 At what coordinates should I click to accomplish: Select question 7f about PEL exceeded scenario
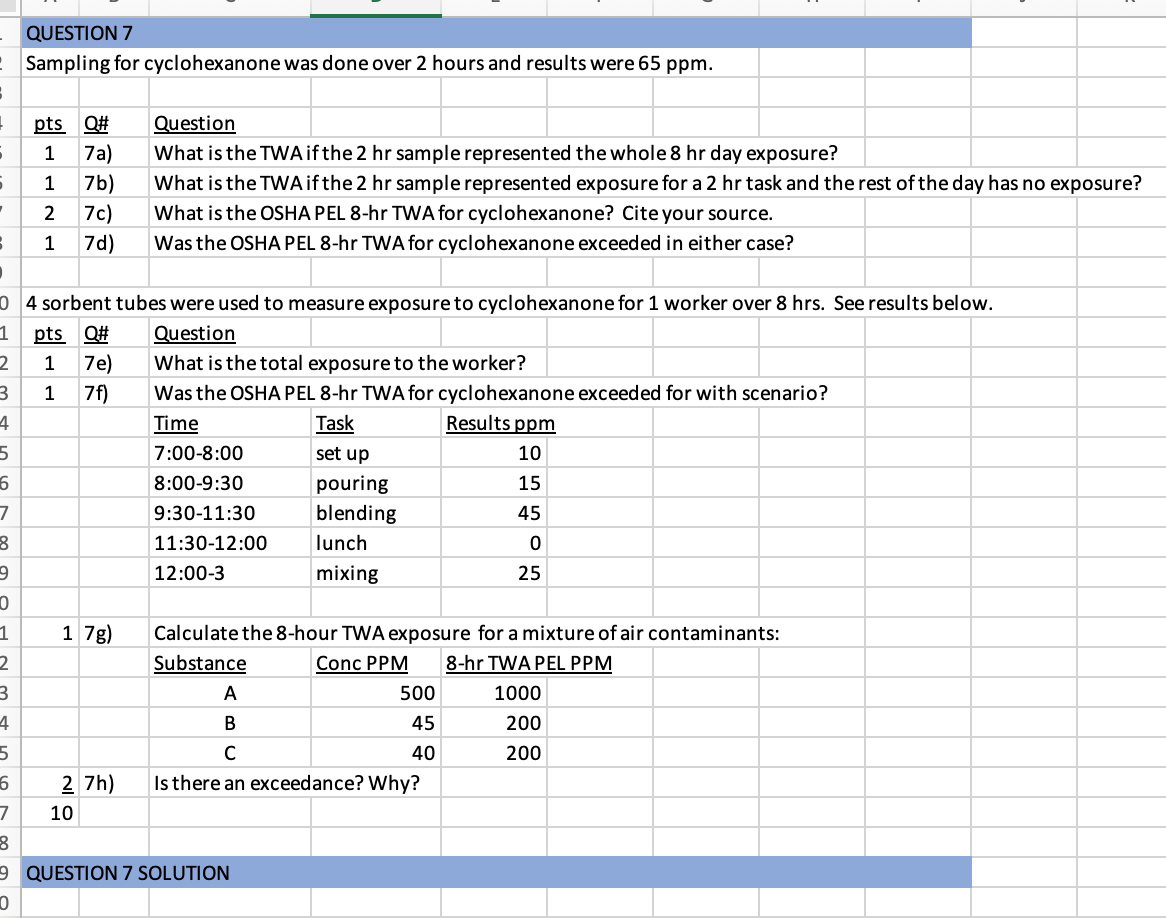coord(491,393)
